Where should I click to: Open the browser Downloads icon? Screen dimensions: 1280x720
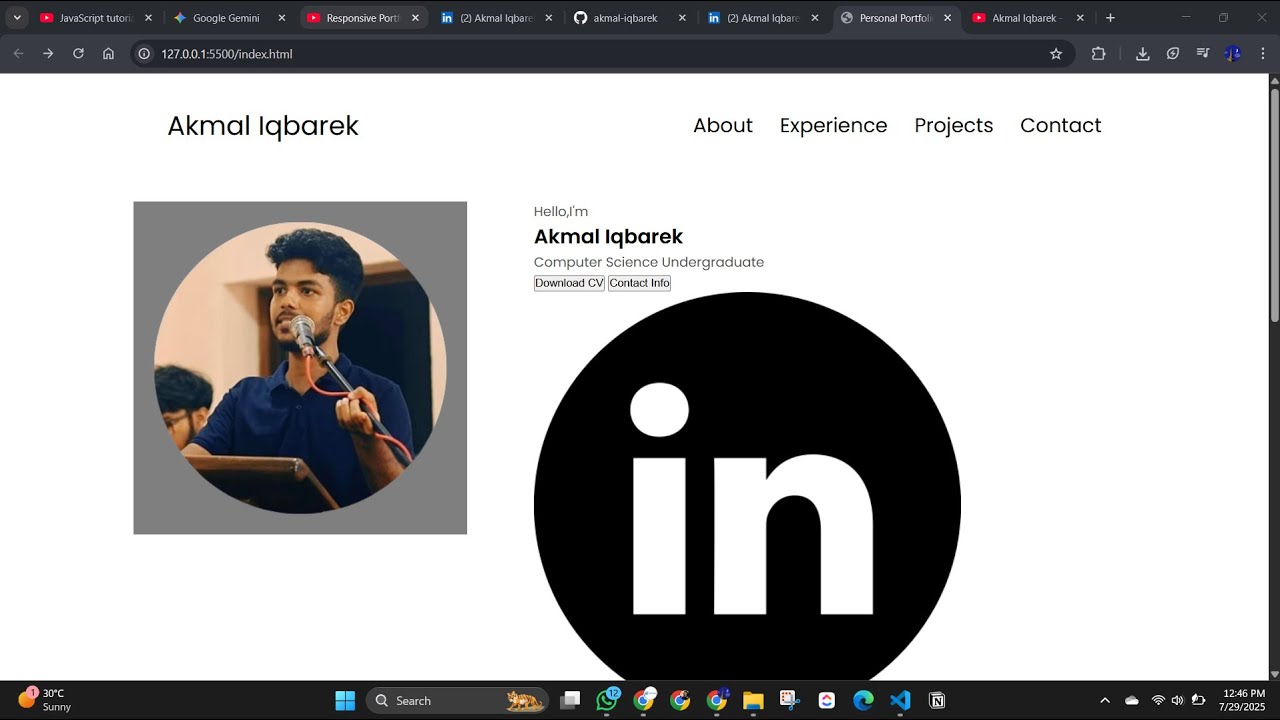(x=1142, y=54)
